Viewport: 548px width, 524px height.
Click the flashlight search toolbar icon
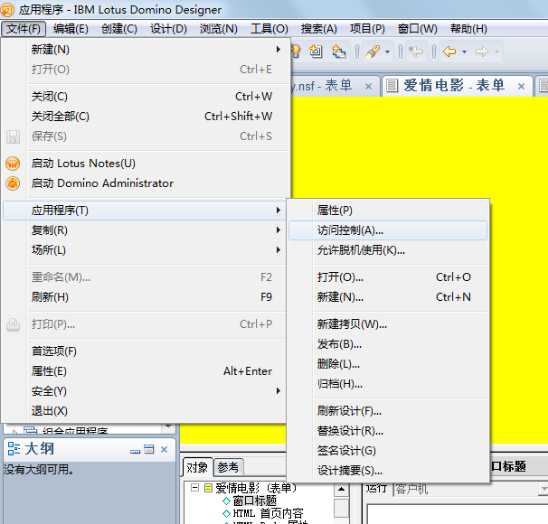tap(372, 52)
